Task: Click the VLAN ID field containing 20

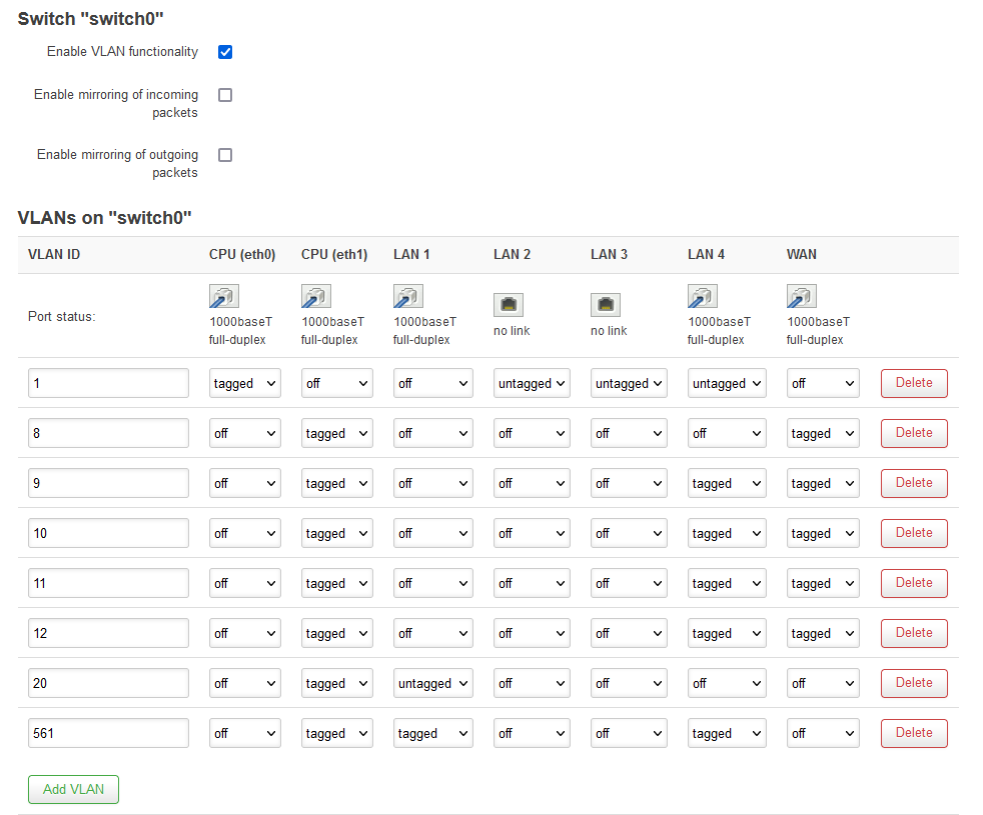Action: coord(108,683)
